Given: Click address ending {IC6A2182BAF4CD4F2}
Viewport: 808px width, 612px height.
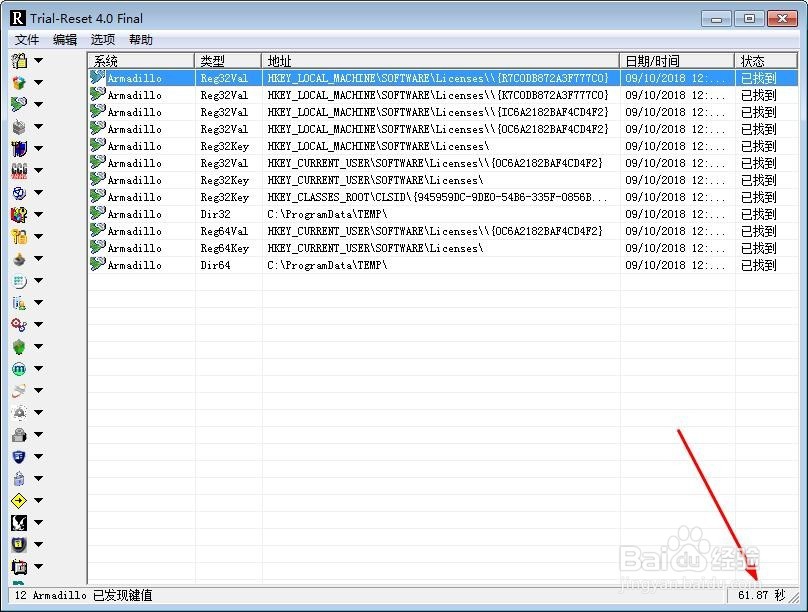Looking at the screenshot, I should pos(438,112).
